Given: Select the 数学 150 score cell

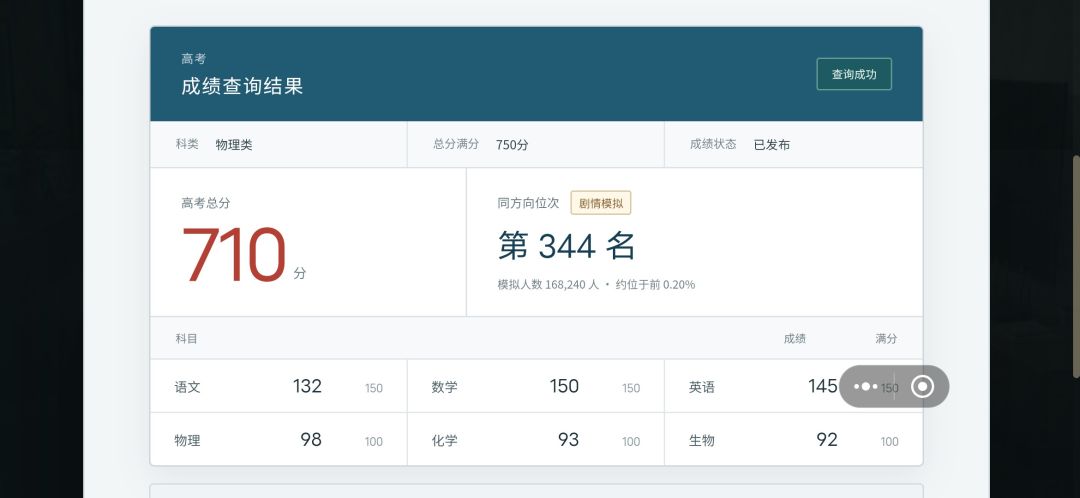Looking at the screenshot, I should coord(536,386).
